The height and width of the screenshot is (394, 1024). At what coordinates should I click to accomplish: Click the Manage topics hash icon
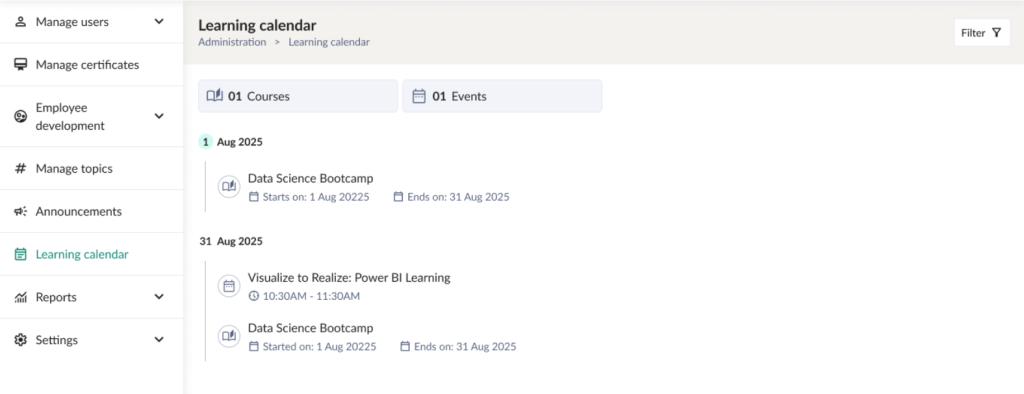pos(20,169)
